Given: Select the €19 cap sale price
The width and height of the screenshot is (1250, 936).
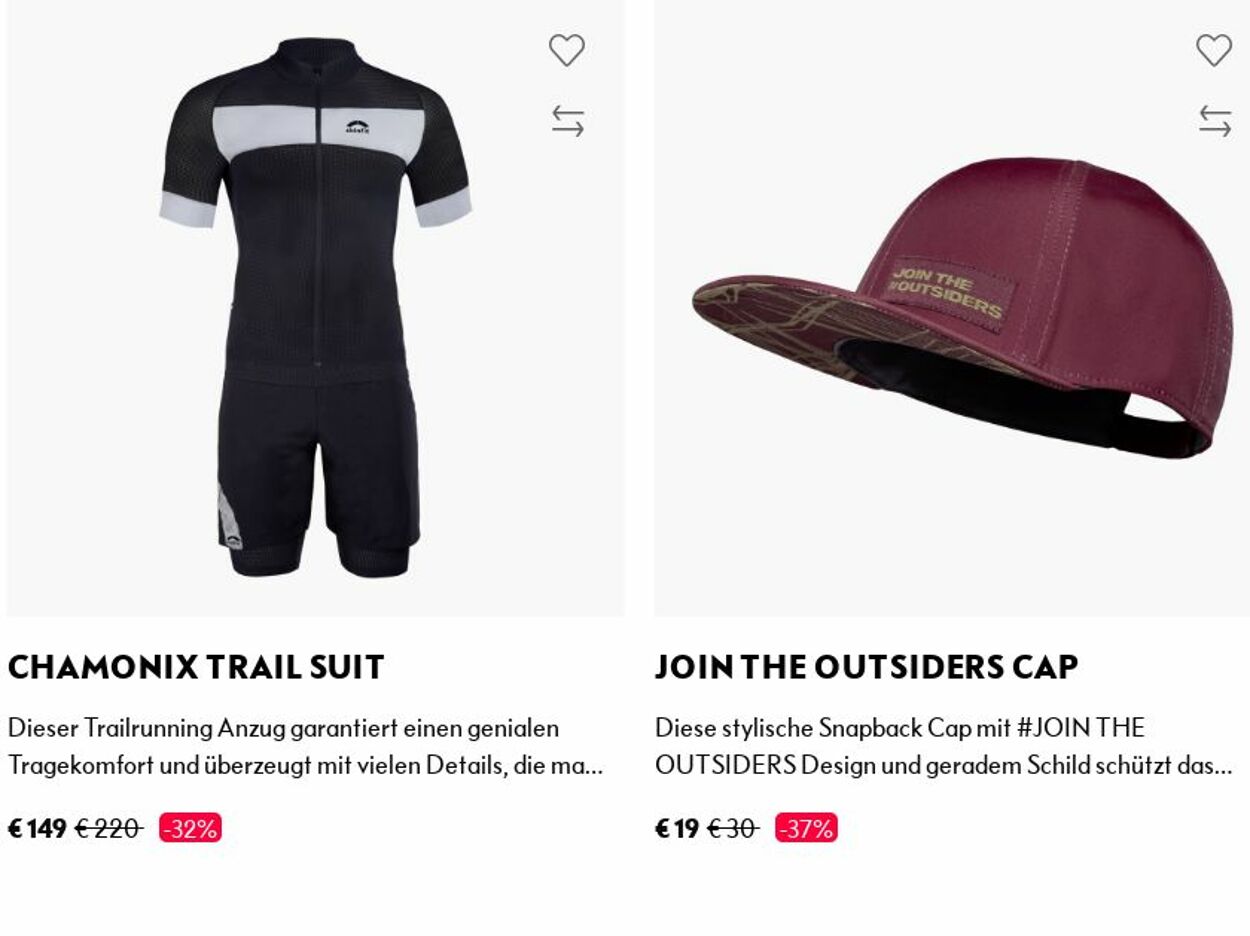Looking at the screenshot, I should click(x=677, y=828).
